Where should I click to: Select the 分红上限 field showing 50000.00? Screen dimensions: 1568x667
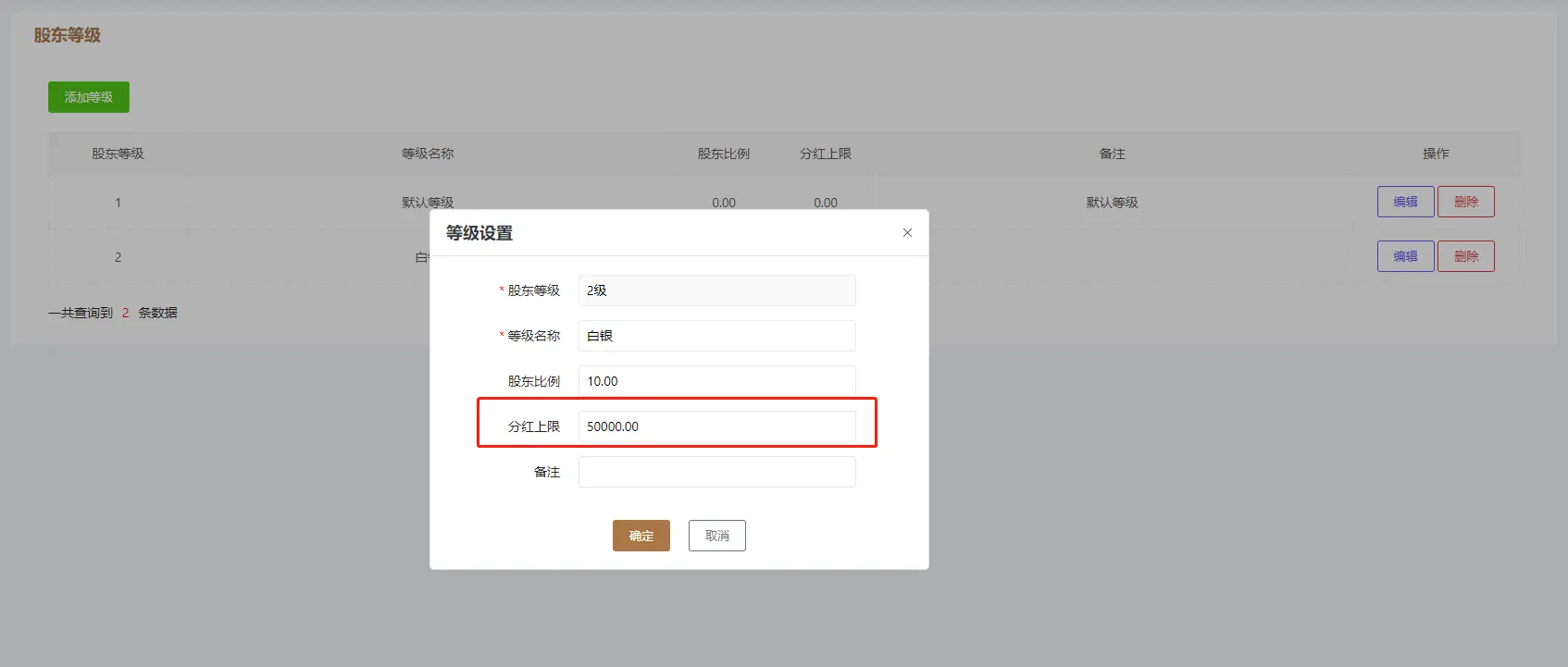(x=716, y=426)
